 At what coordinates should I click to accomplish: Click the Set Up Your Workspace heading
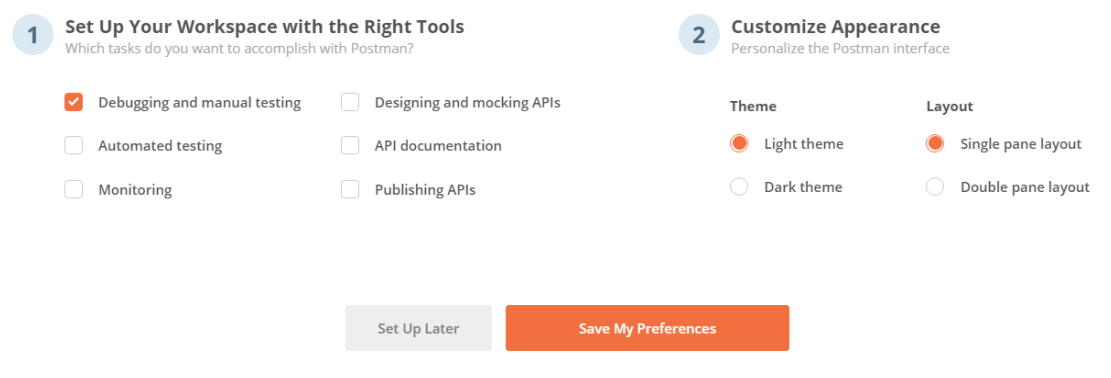pos(265,27)
